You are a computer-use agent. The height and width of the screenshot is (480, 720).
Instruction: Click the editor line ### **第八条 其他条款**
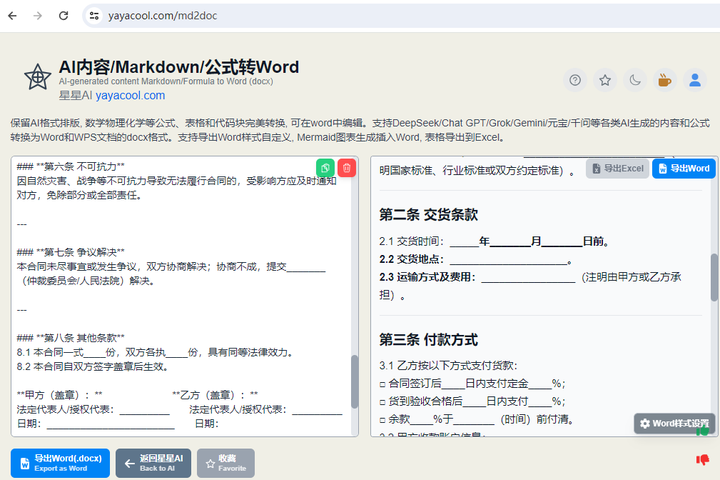[x=71, y=338]
